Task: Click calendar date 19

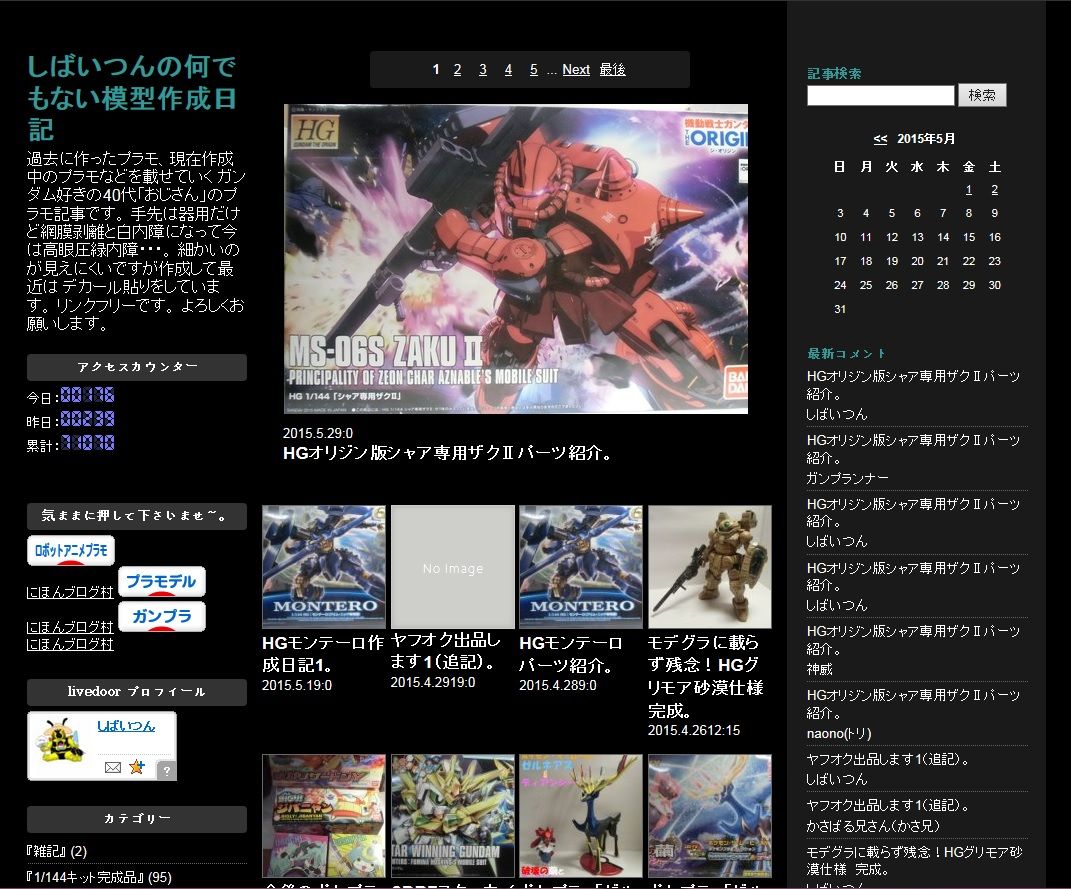Action: [x=891, y=261]
